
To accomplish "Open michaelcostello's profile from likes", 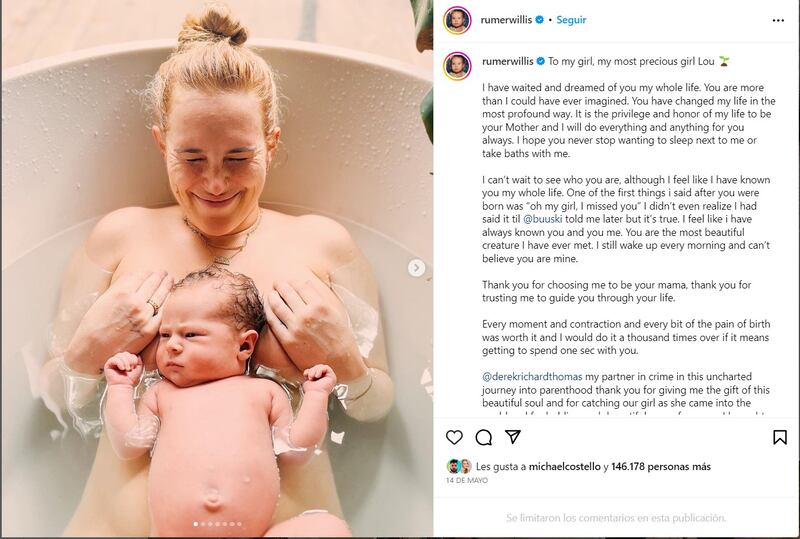I will point(564,466).
